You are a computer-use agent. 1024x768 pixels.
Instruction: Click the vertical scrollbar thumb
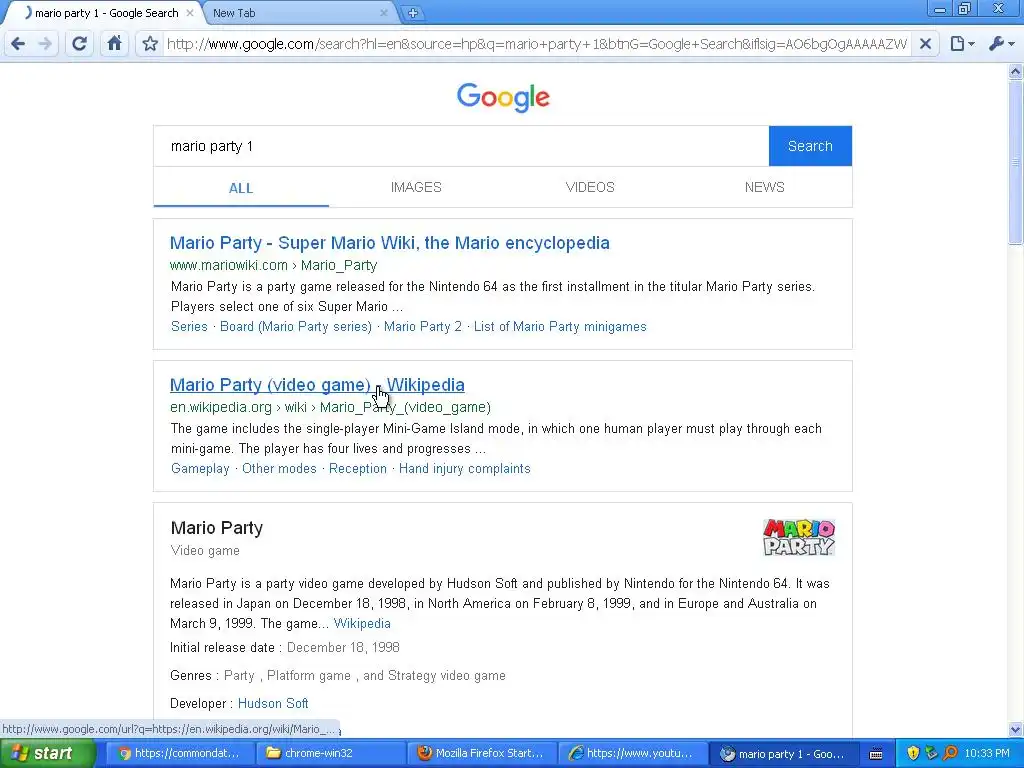pos(1016,161)
